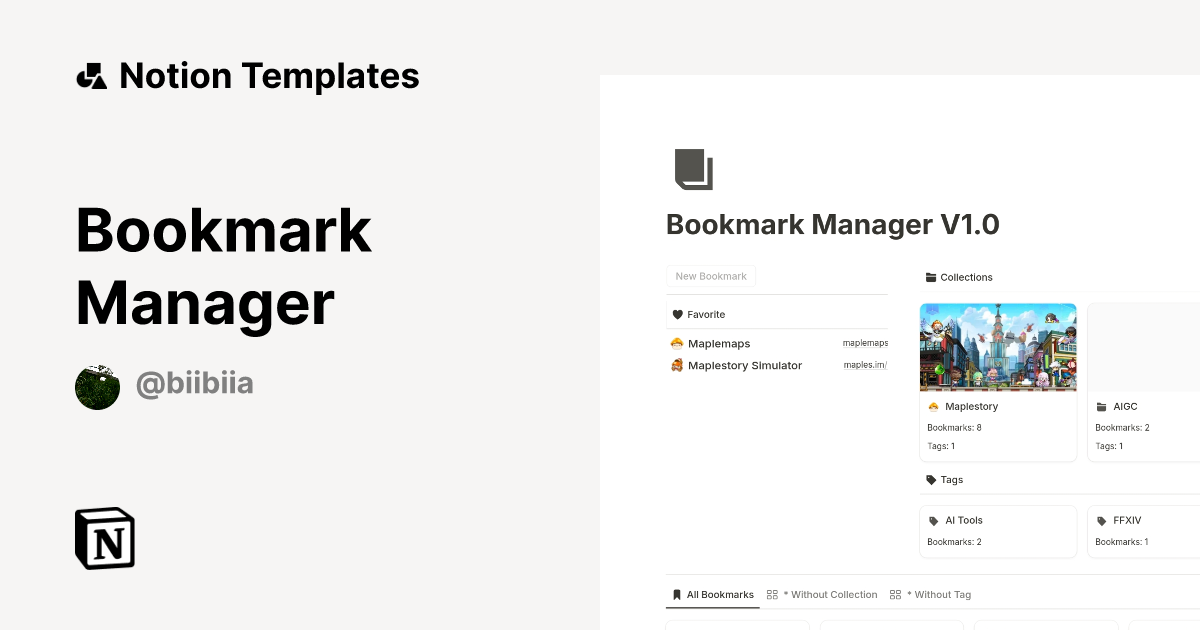The width and height of the screenshot is (1200, 630).
Task: Click the @biibiia author link
Action: 194,384
